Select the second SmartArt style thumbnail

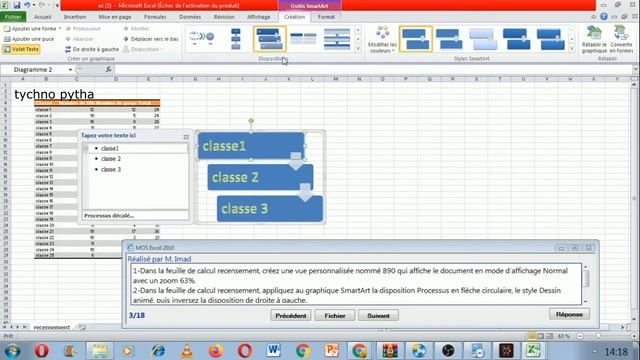point(449,39)
